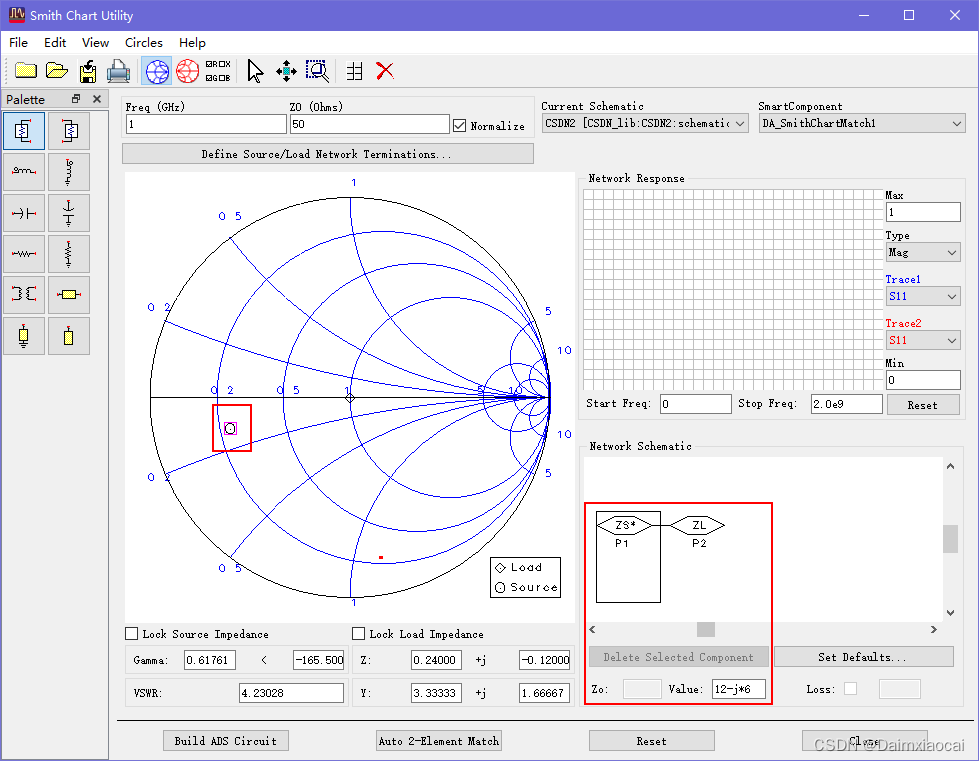
Task: Open the View menu
Action: click(96, 42)
